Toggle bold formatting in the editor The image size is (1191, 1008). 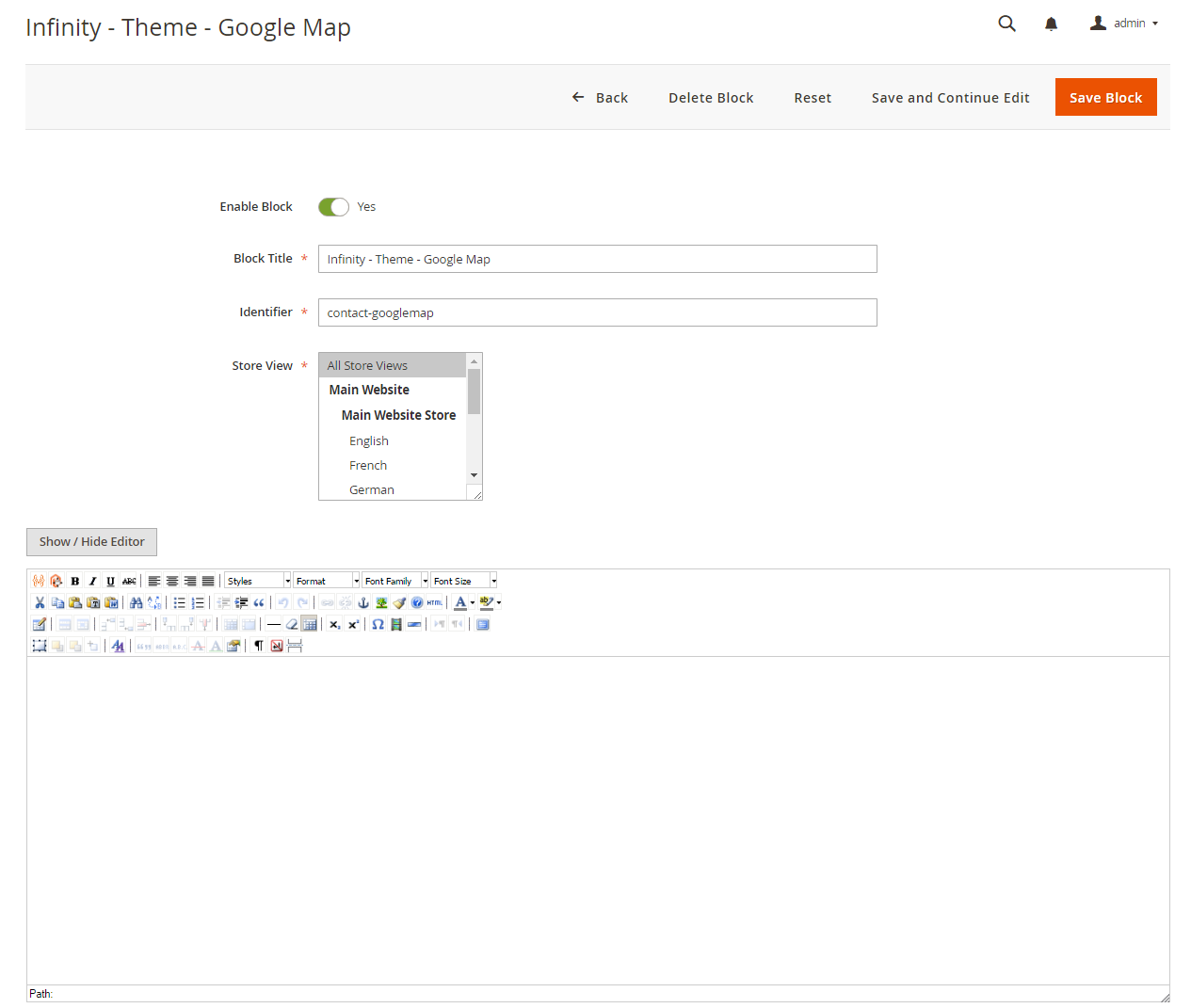(x=75, y=581)
